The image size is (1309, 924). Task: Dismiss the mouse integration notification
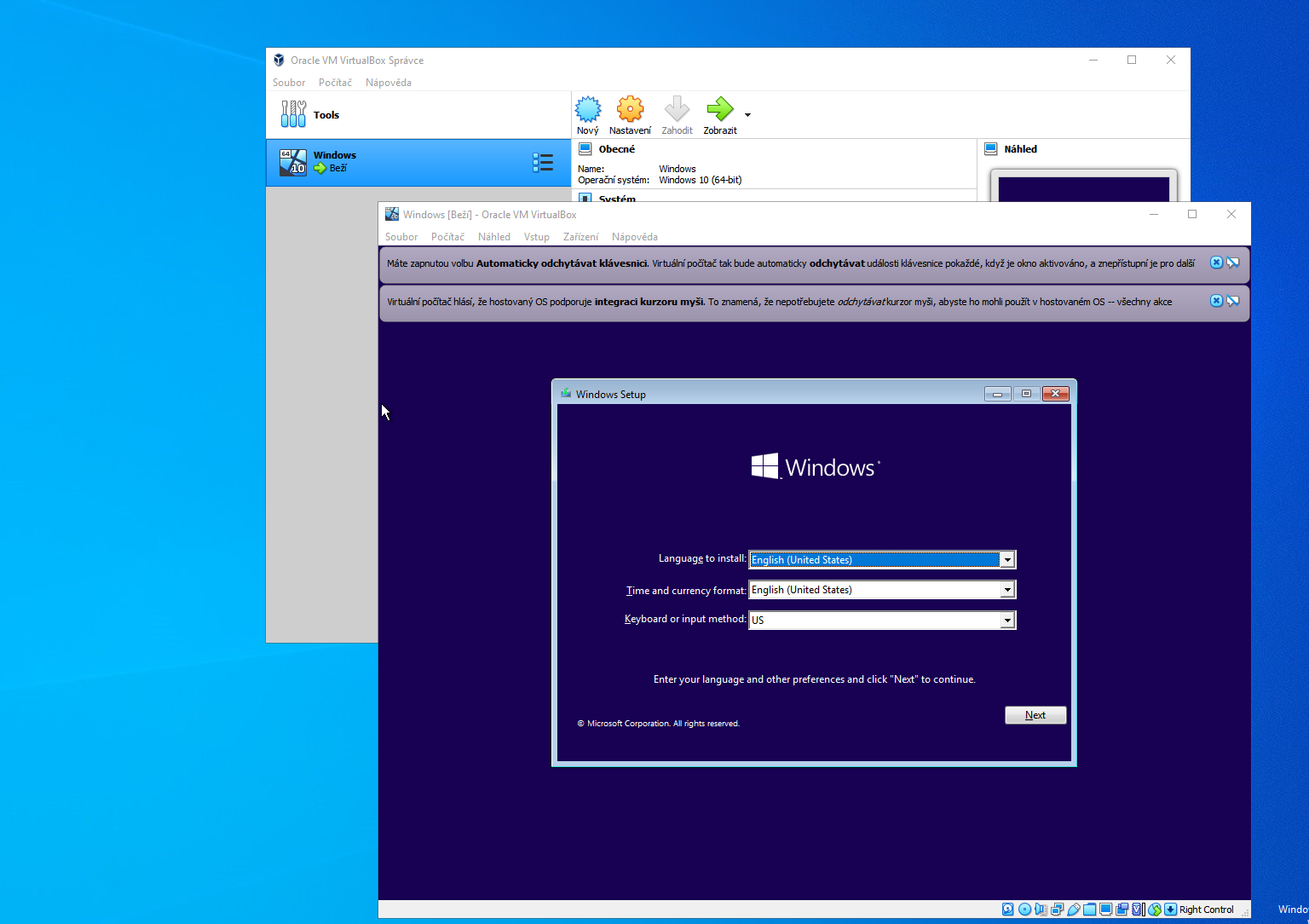point(1216,301)
